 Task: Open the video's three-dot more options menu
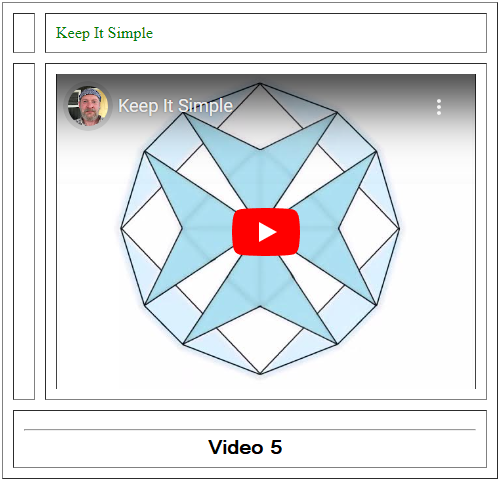tap(439, 107)
